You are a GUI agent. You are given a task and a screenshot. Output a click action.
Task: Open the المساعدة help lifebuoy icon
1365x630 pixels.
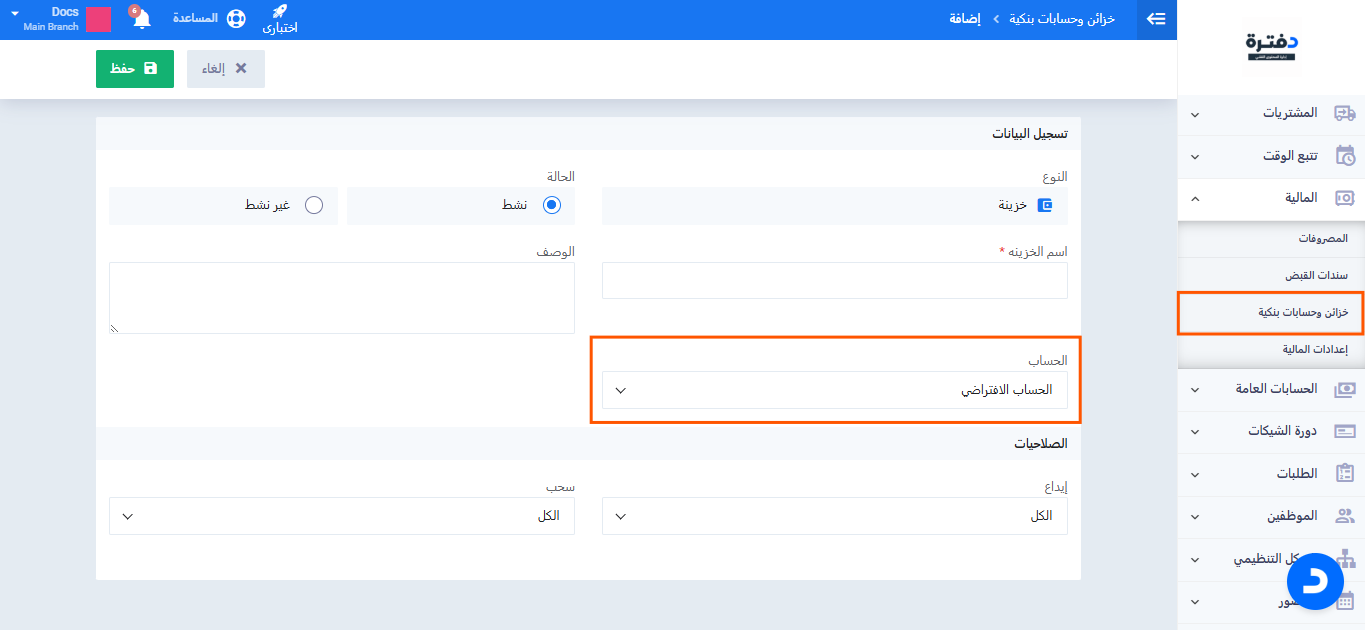click(236, 19)
